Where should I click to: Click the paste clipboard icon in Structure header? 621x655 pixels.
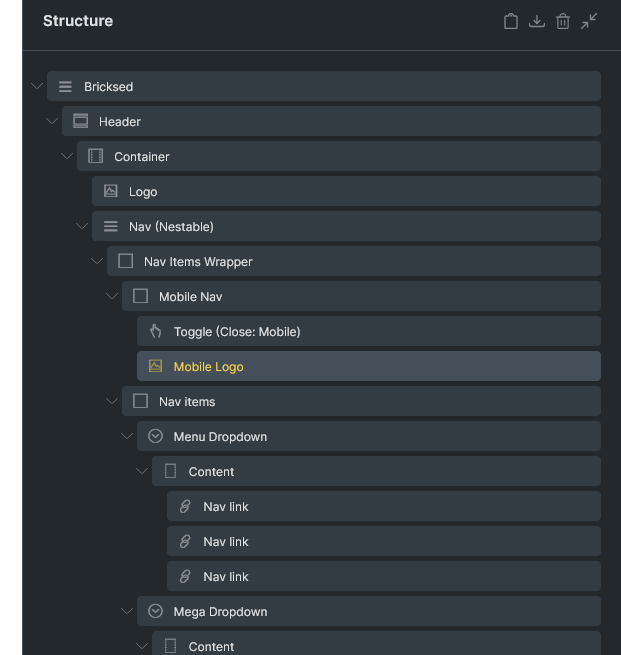pyautogui.click(x=510, y=21)
